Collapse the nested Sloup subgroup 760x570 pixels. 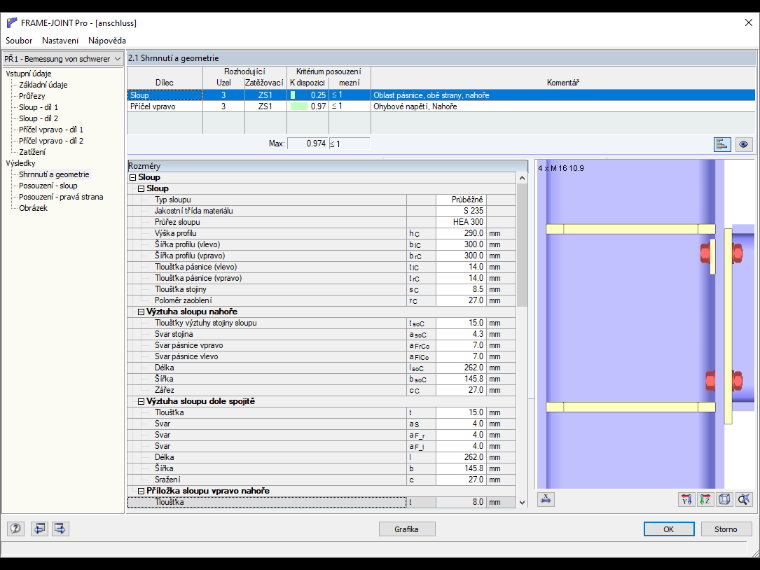[141, 189]
